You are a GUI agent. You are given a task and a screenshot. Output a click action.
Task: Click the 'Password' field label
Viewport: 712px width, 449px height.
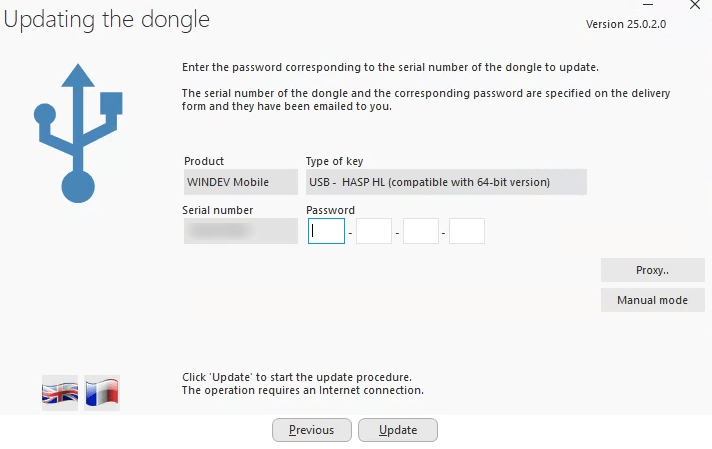[330, 210]
